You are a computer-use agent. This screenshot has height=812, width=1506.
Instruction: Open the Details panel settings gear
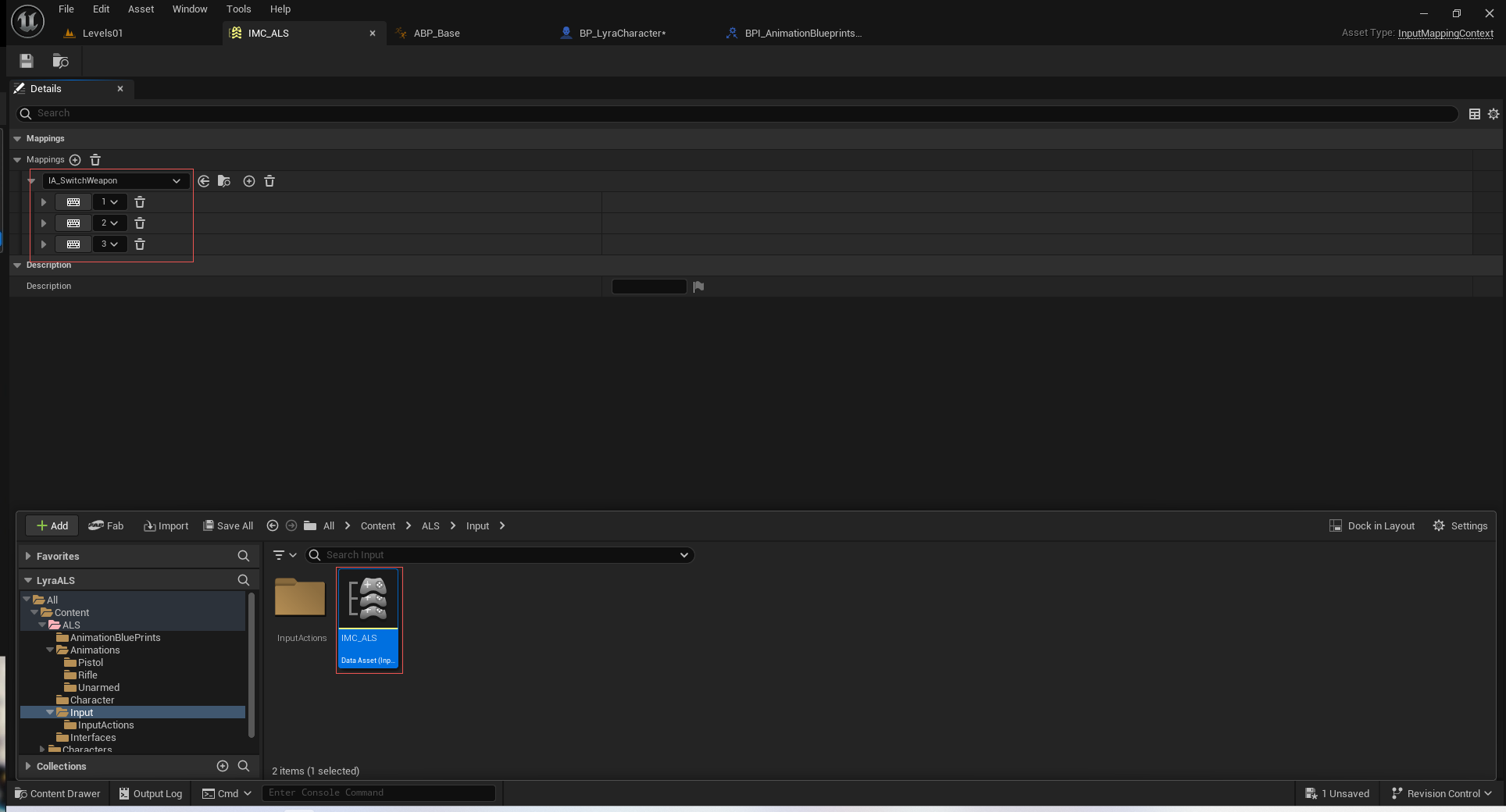click(1494, 114)
